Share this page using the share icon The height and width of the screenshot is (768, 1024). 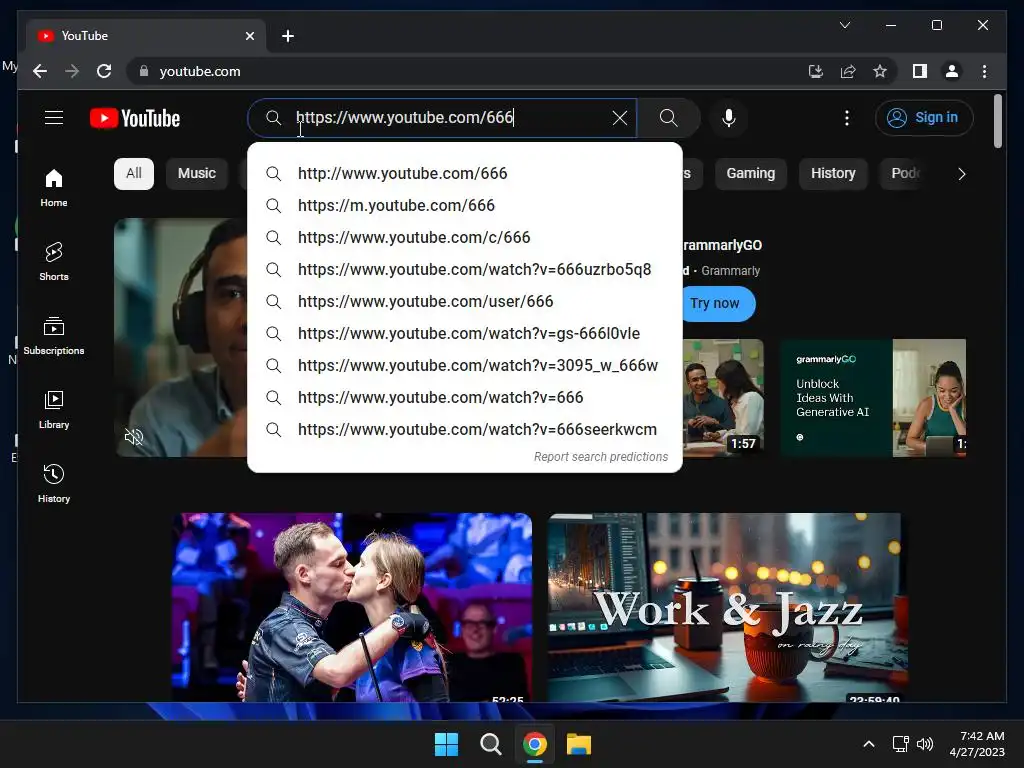click(848, 71)
